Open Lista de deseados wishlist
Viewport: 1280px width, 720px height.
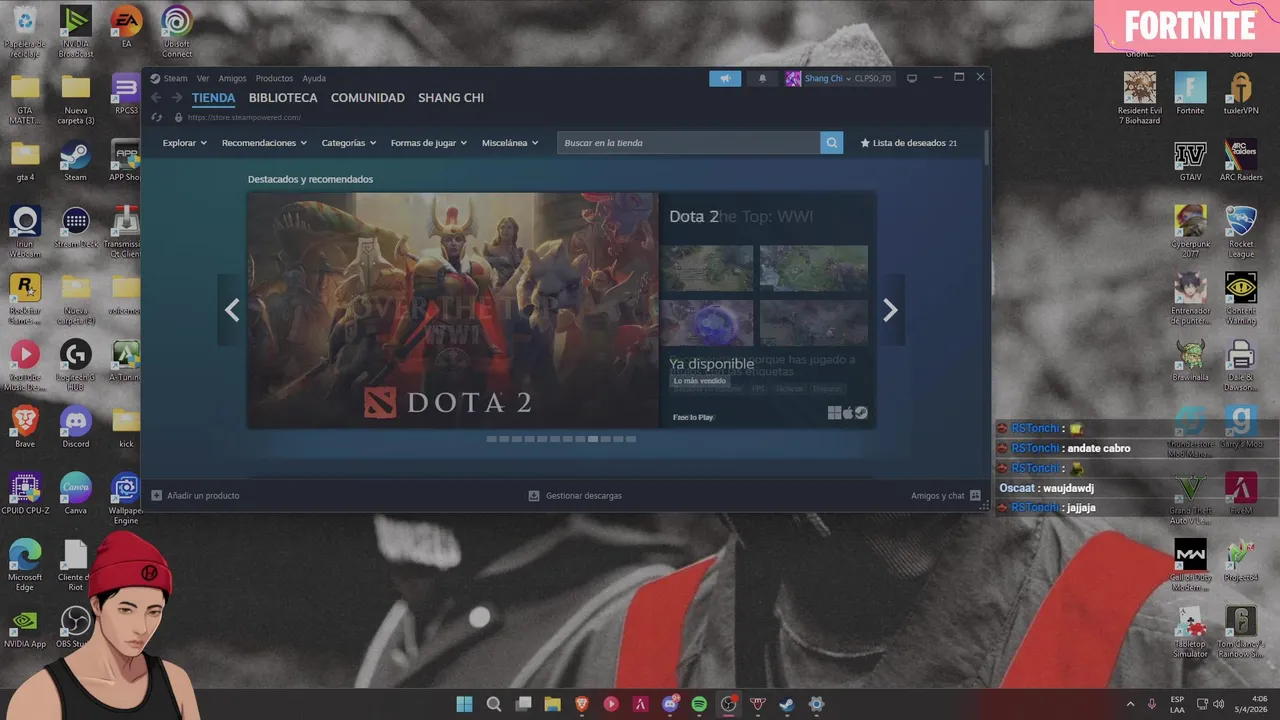click(909, 143)
